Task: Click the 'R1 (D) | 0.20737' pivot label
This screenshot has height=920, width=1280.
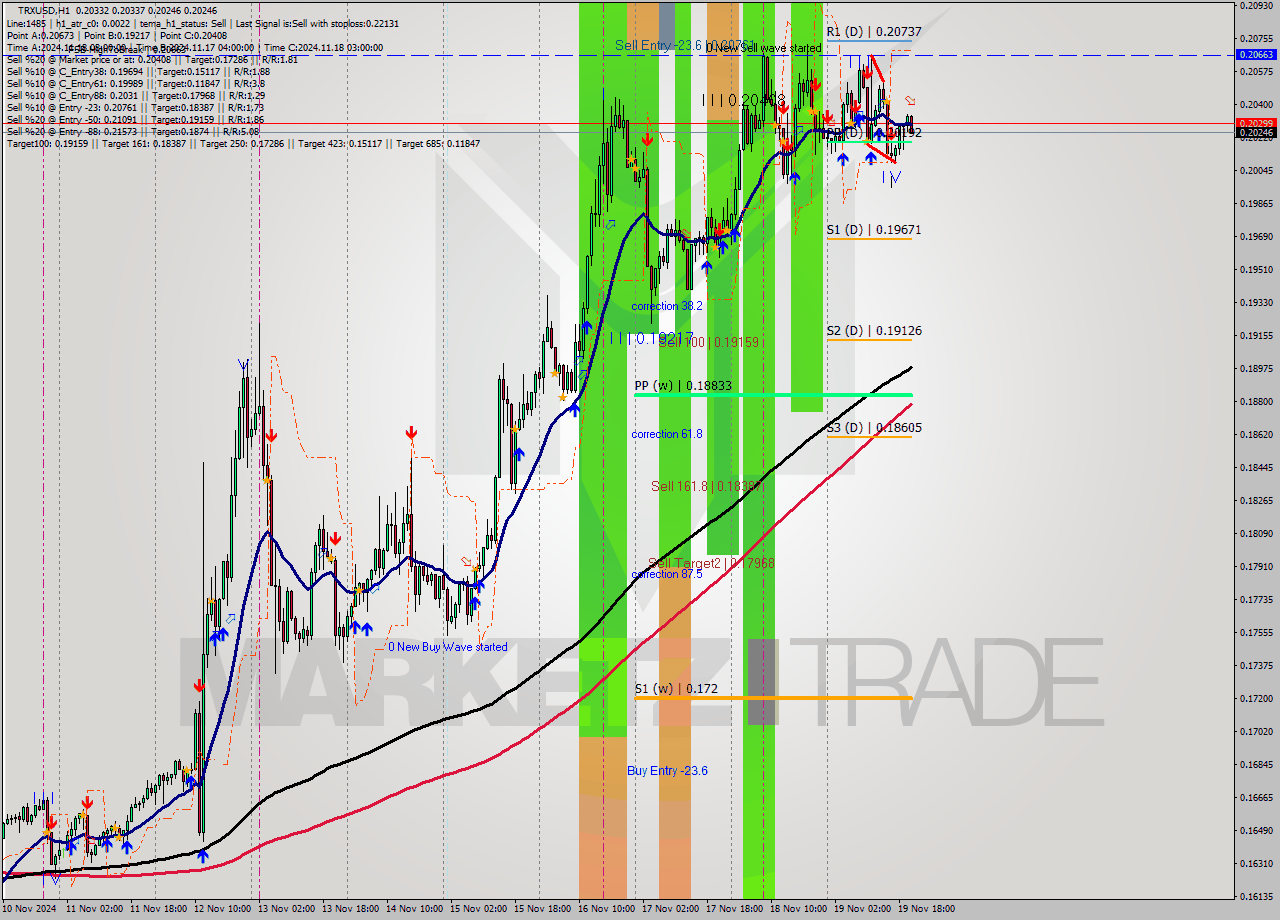Action: point(873,32)
